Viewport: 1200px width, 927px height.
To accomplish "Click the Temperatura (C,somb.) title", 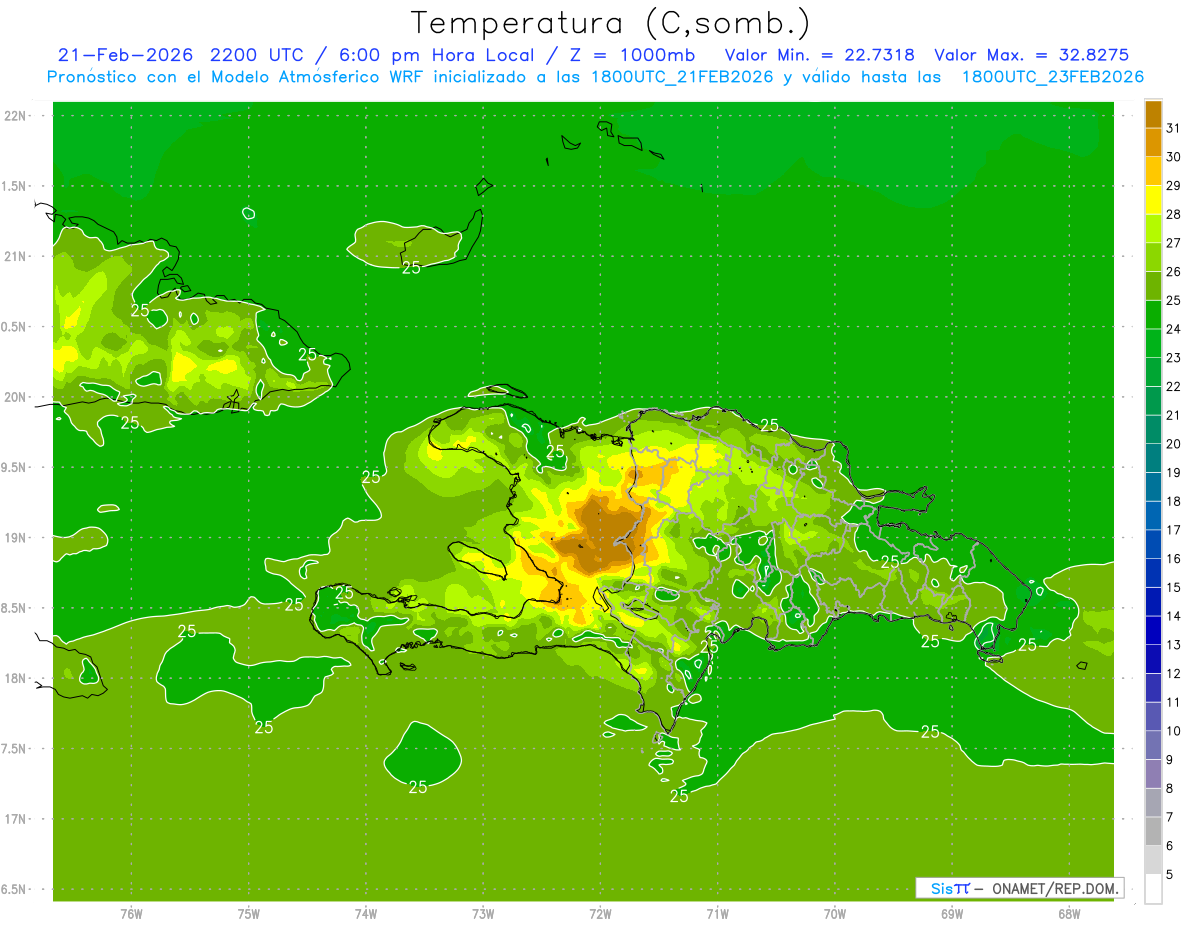I will tap(610, 23).
